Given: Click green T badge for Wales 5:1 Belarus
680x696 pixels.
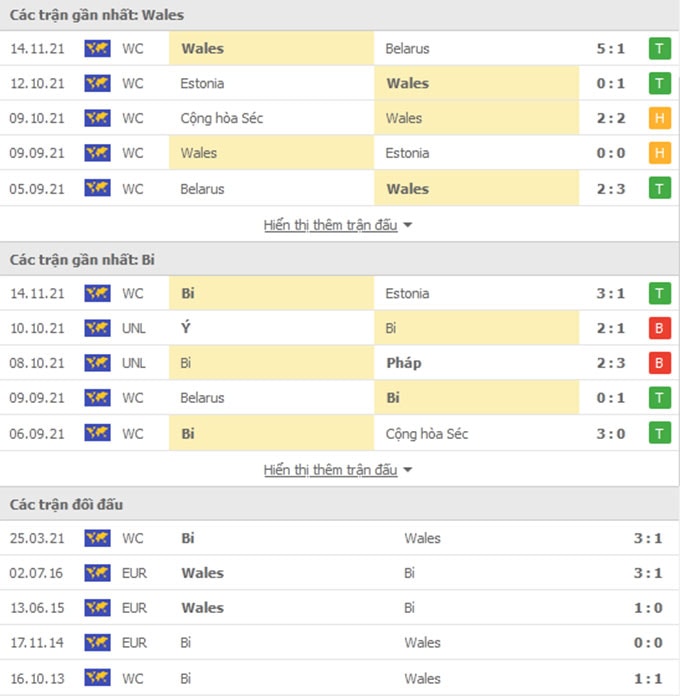Looking at the screenshot, I should (660, 48).
